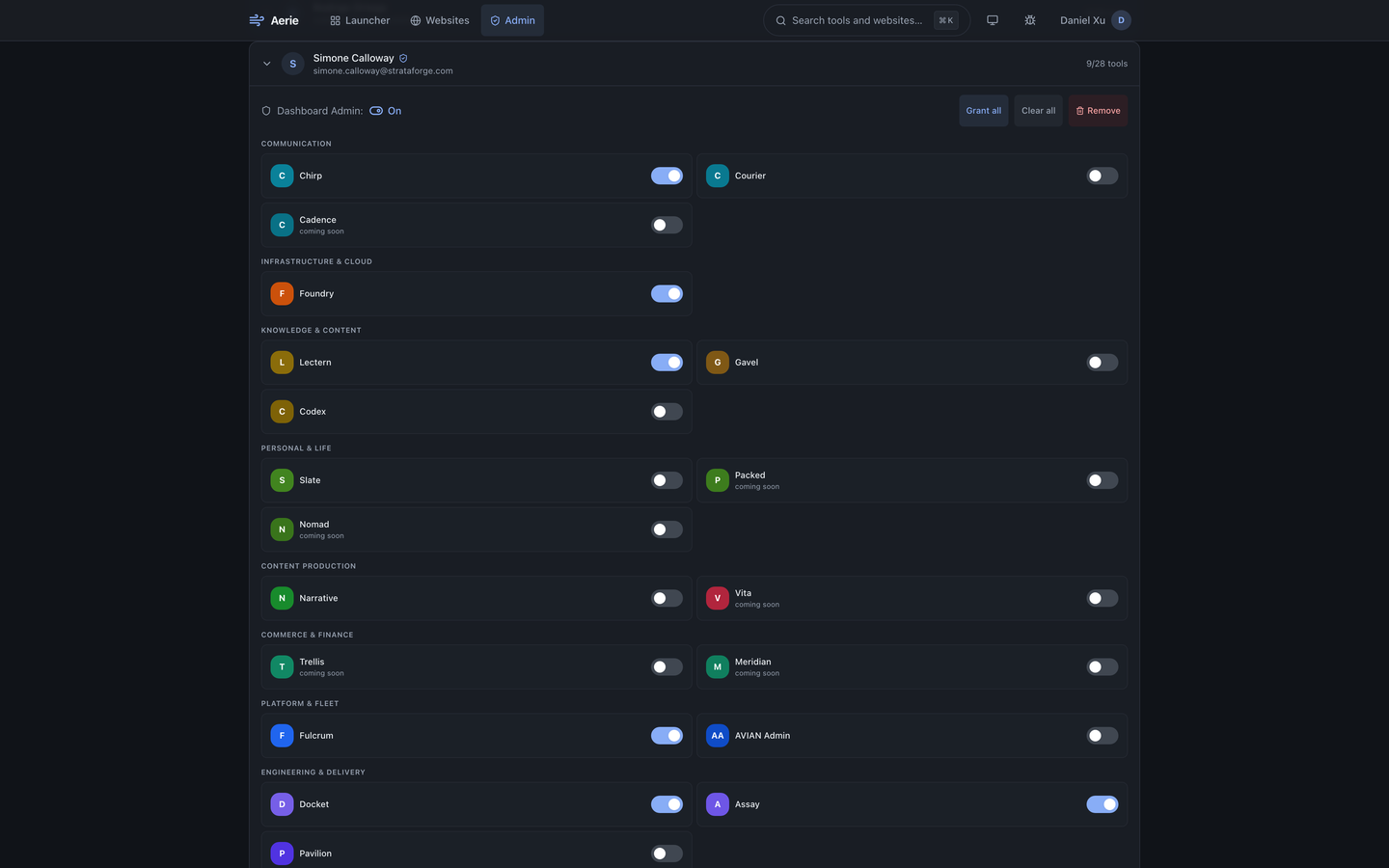Disable Lectern access toggle

(667, 363)
